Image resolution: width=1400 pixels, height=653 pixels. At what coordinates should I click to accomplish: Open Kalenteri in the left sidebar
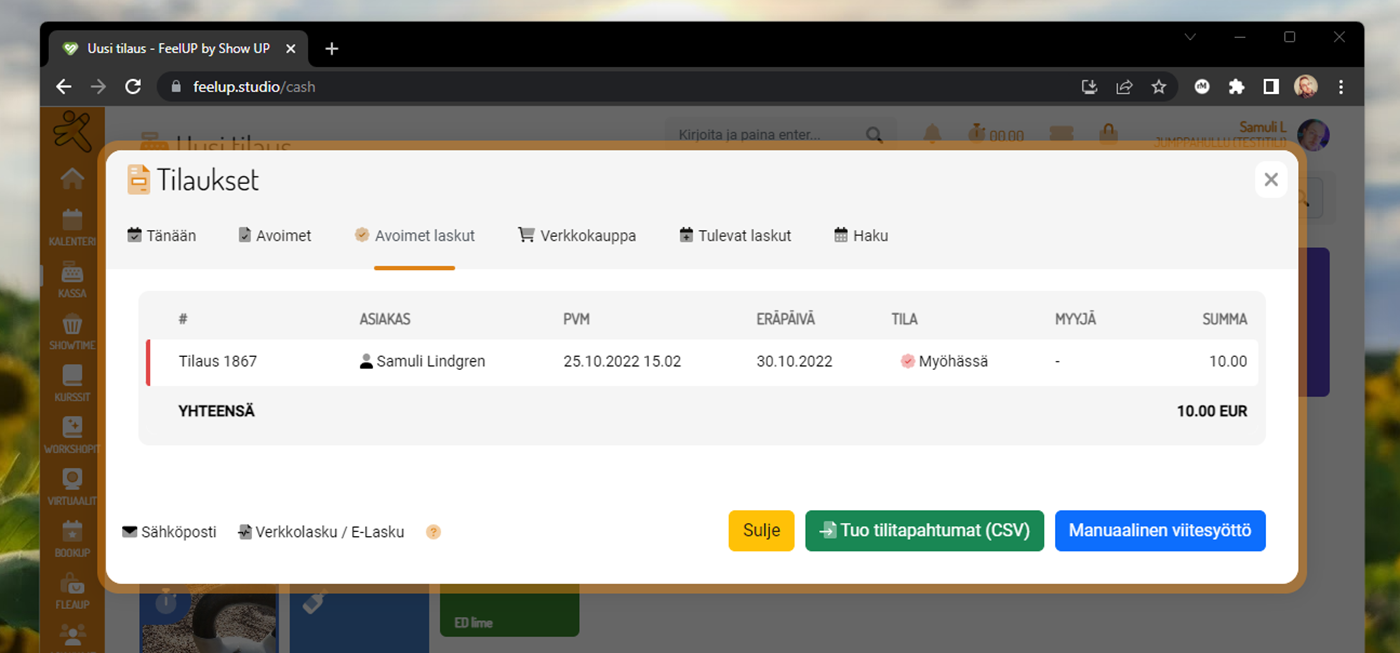72,226
